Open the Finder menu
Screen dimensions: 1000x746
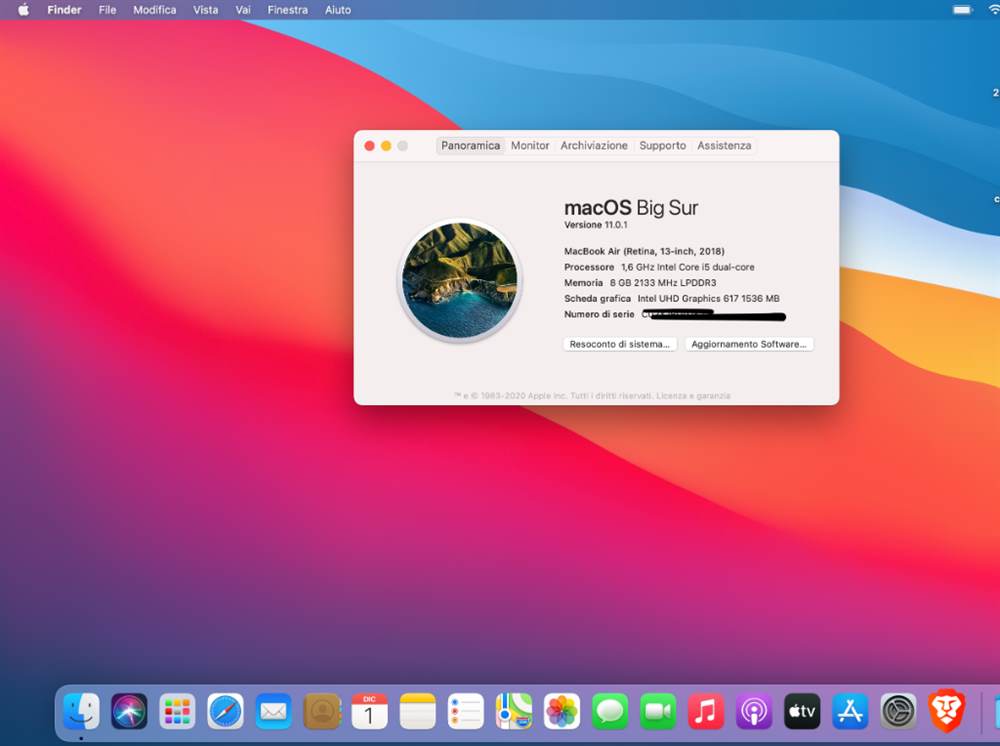[x=64, y=10]
